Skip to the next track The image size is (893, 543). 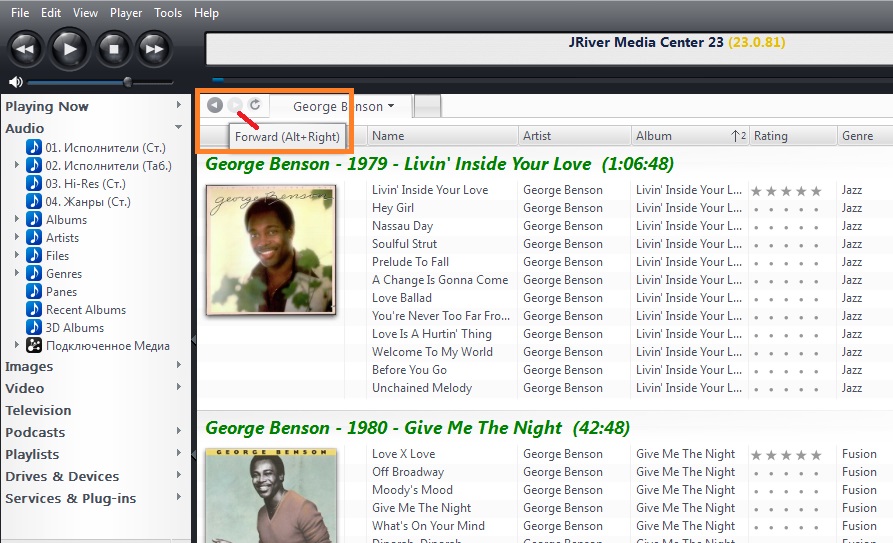pos(152,48)
